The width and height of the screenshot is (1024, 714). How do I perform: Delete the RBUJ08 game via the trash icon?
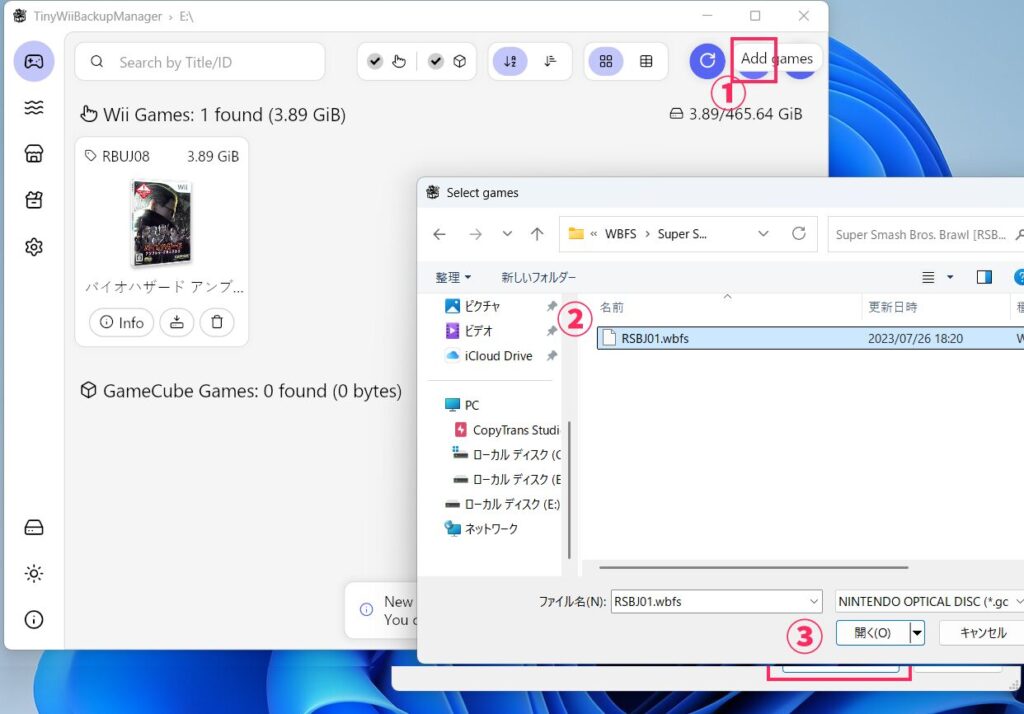(x=217, y=323)
